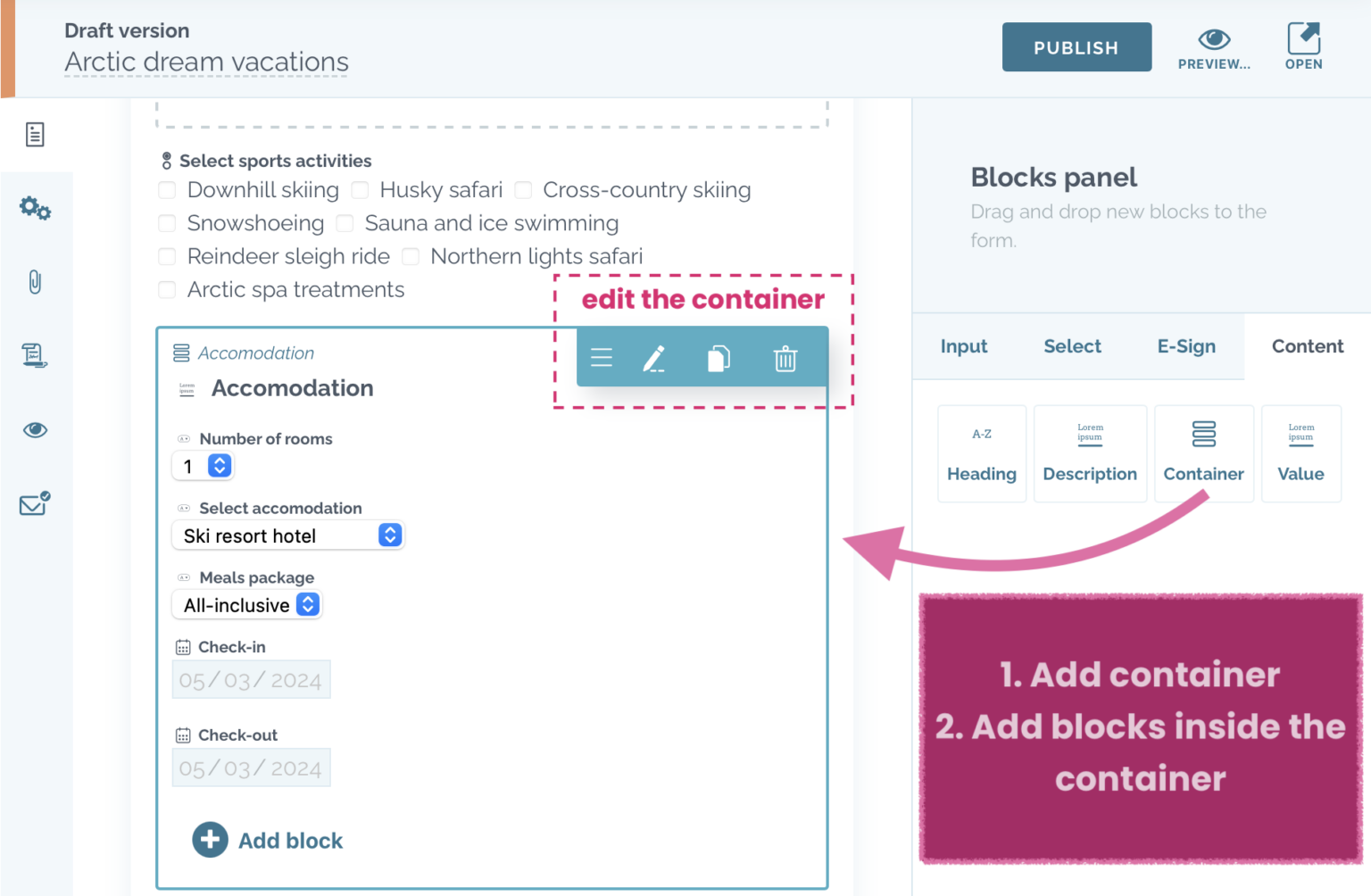Switch to the E-Sign tab
The width and height of the screenshot is (1371, 896).
(1186, 346)
